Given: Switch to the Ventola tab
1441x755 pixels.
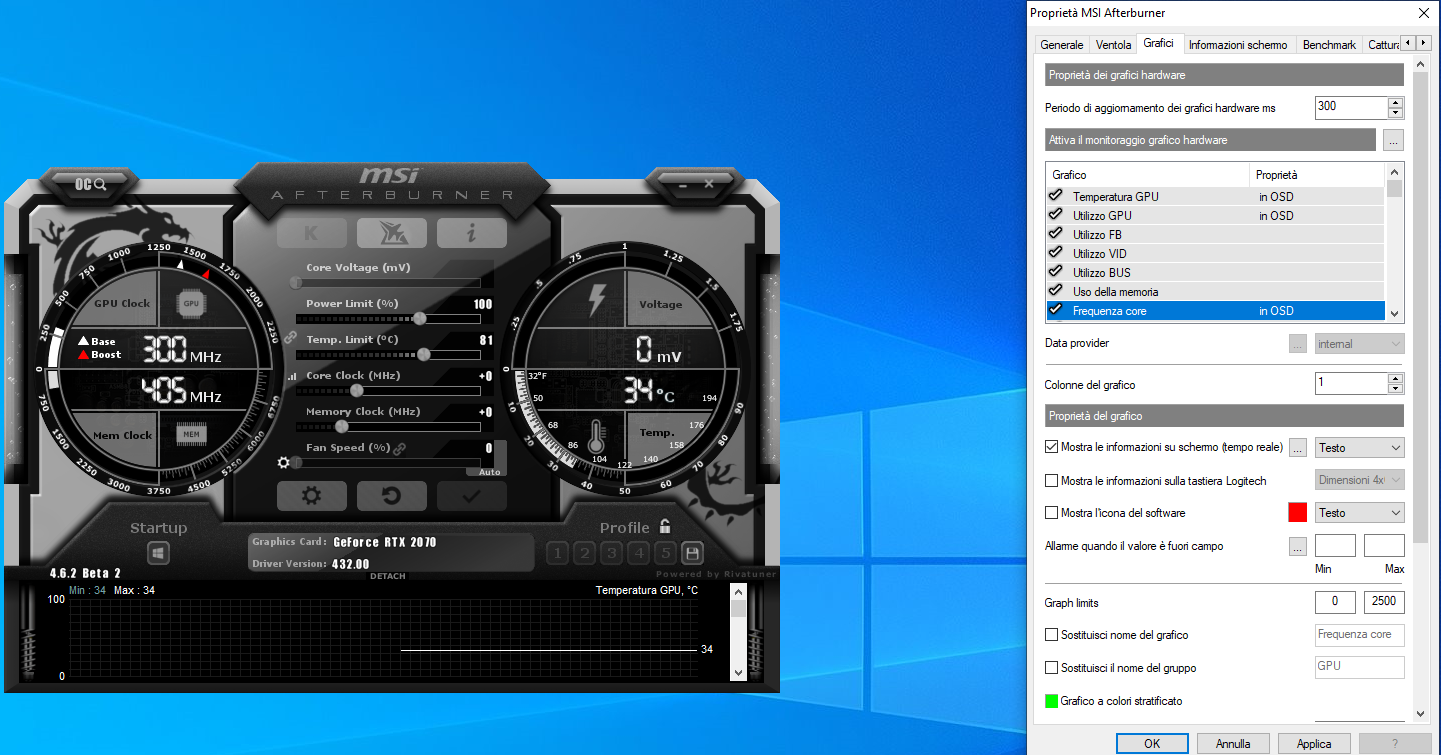Looking at the screenshot, I should pyautogui.click(x=1114, y=45).
